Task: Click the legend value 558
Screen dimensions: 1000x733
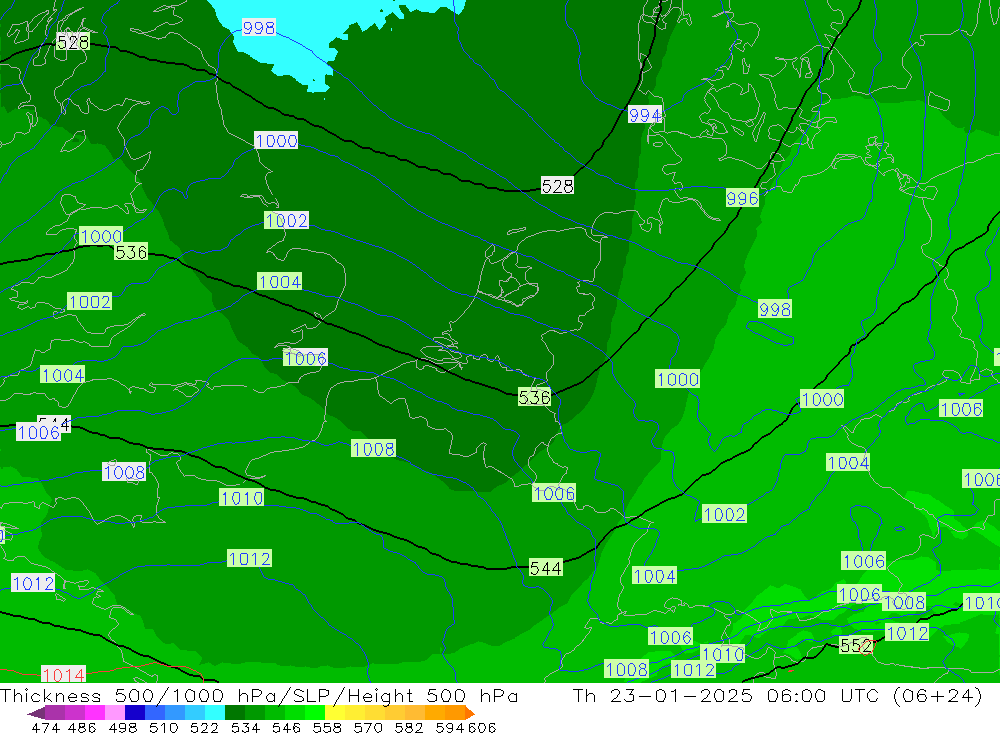Action: coord(327,727)
